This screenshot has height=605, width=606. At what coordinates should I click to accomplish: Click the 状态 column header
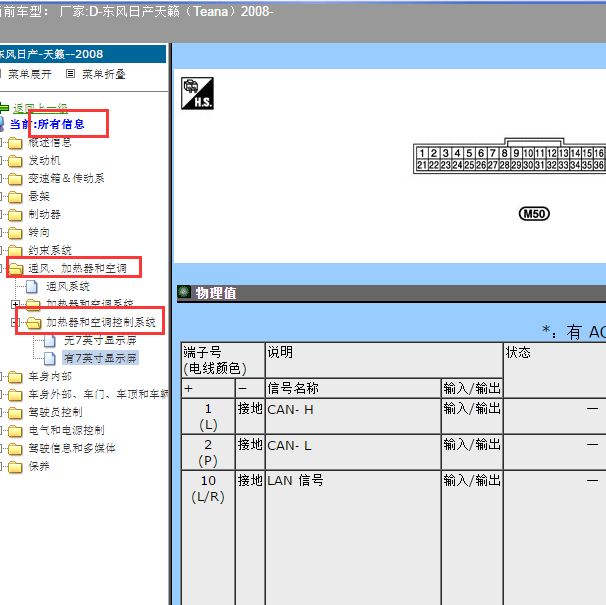tap(555, 370)
